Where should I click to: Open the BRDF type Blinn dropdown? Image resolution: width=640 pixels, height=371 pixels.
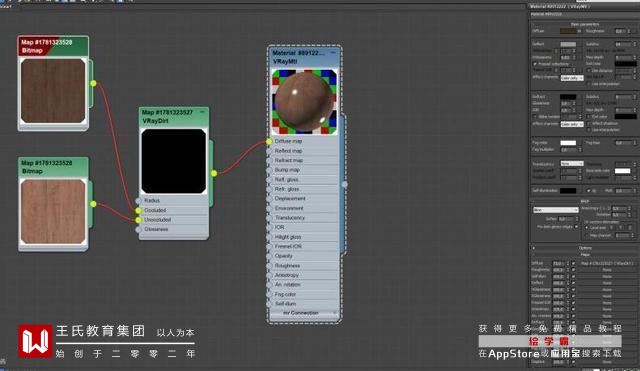556,210
